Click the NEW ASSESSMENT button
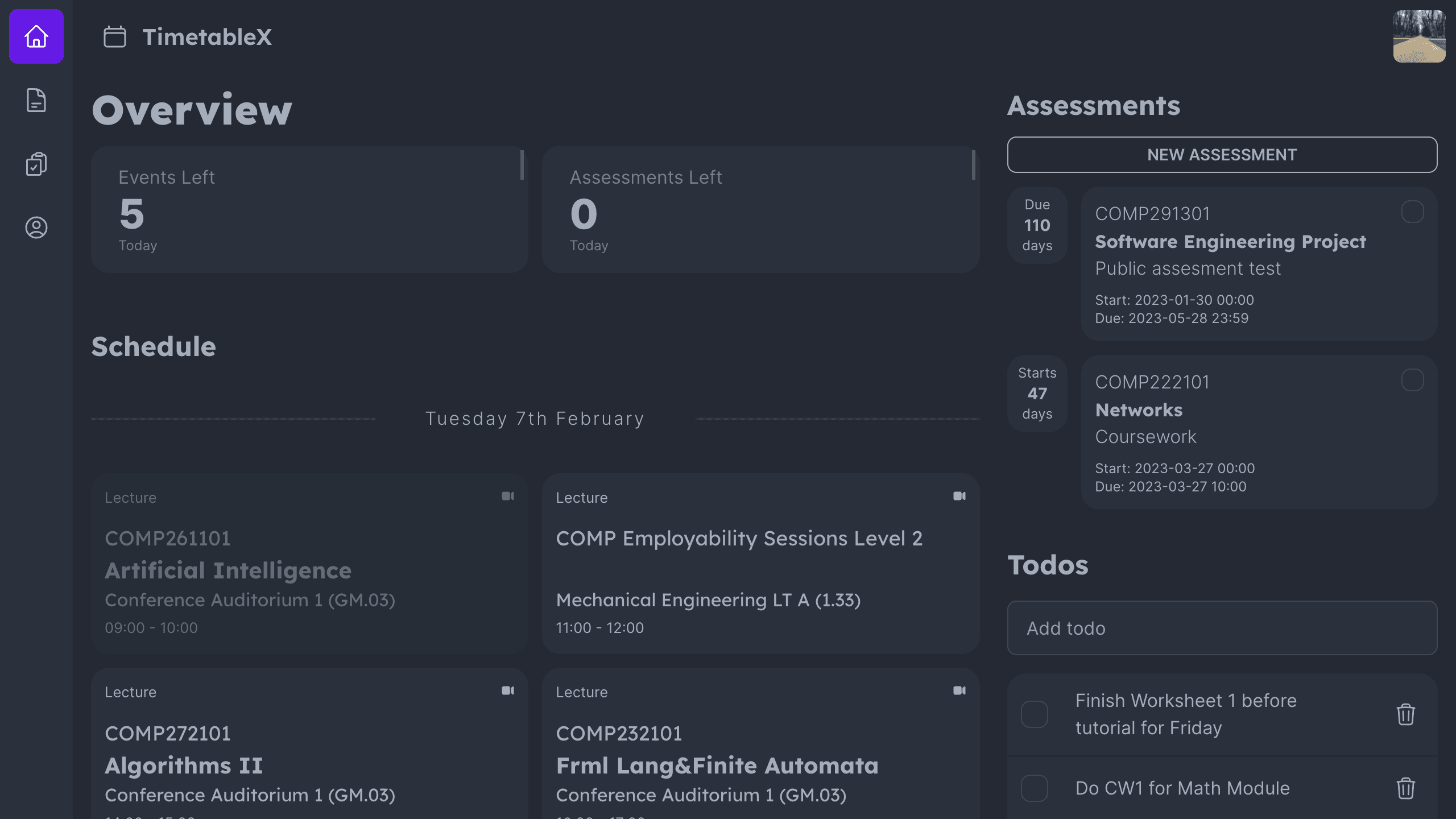 (1222, 154)
